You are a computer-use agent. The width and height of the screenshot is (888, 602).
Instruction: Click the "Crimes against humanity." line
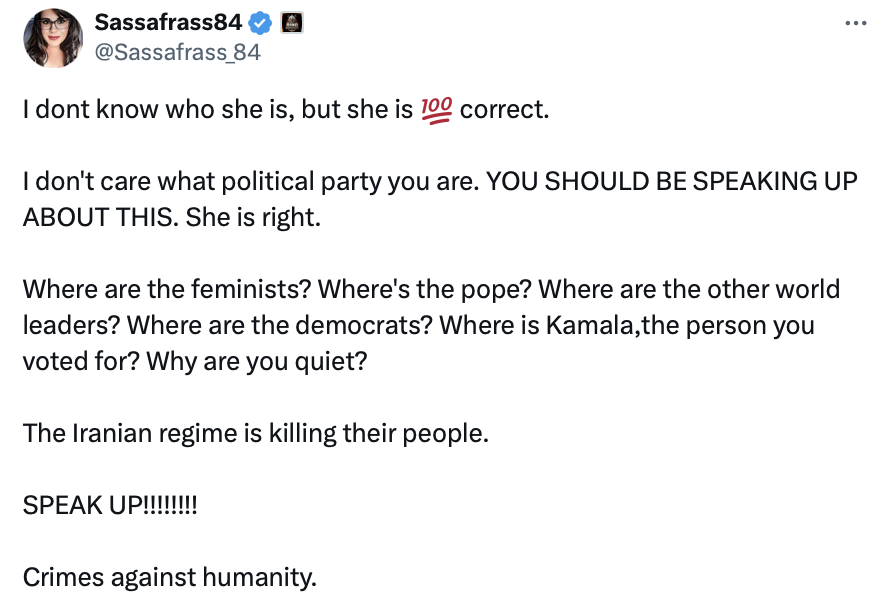[169, 577]
